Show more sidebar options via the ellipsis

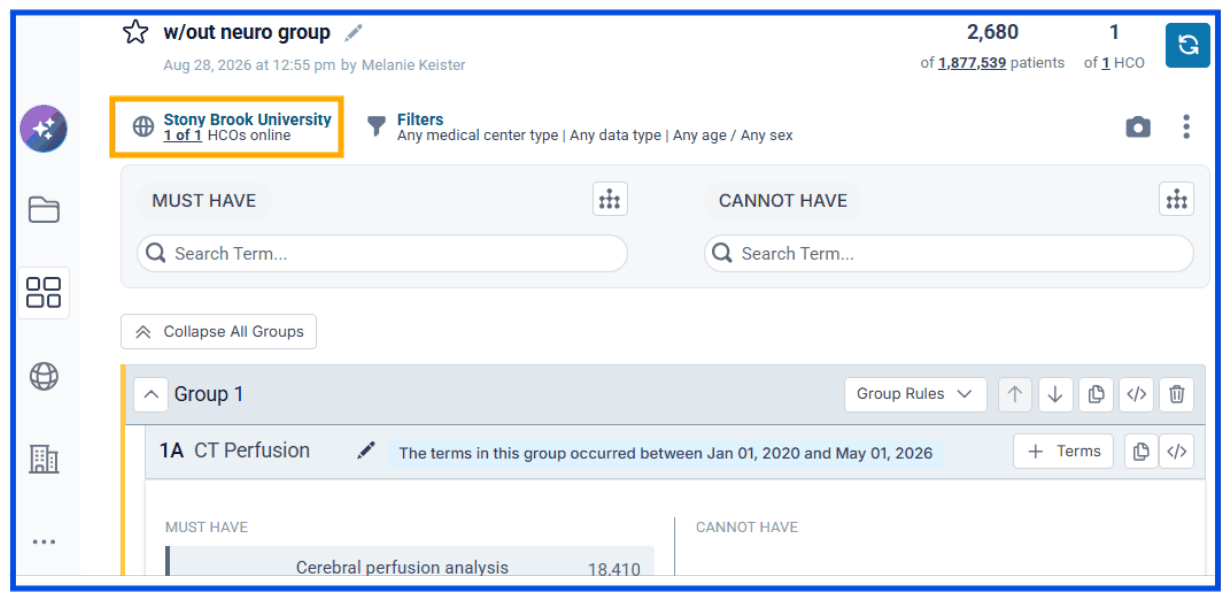pyautogui.click(x=44, y=542)
